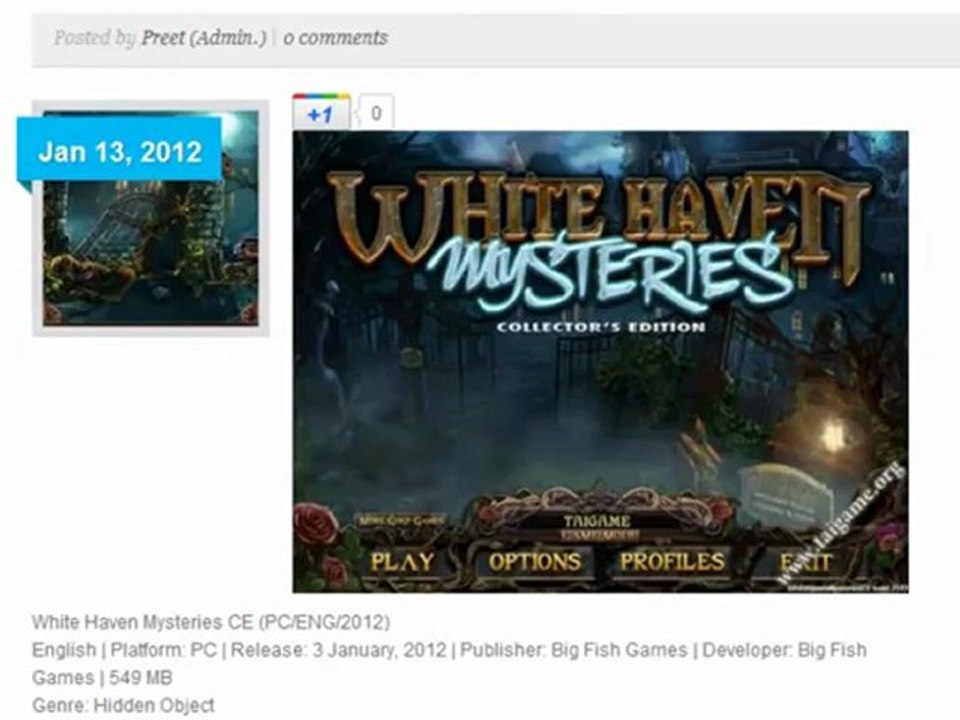Screen dimensions: 960x720
Task: Click the text 'Publisher: Big Fish Games'
Action: [574, 650]
